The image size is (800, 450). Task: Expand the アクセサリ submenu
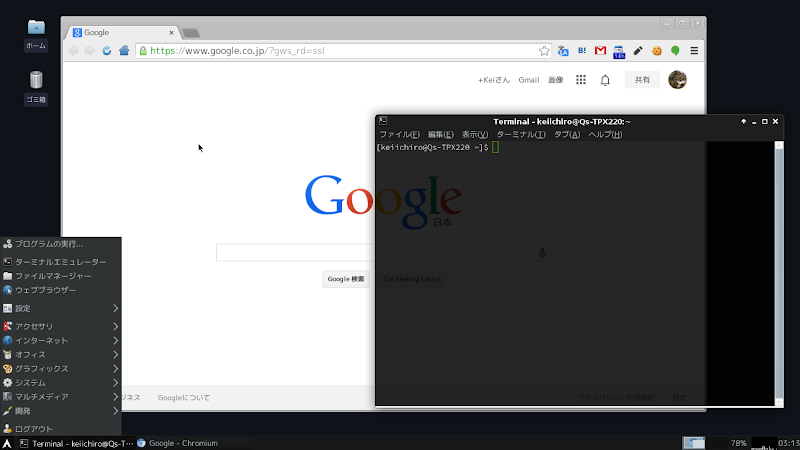(61, 326)
